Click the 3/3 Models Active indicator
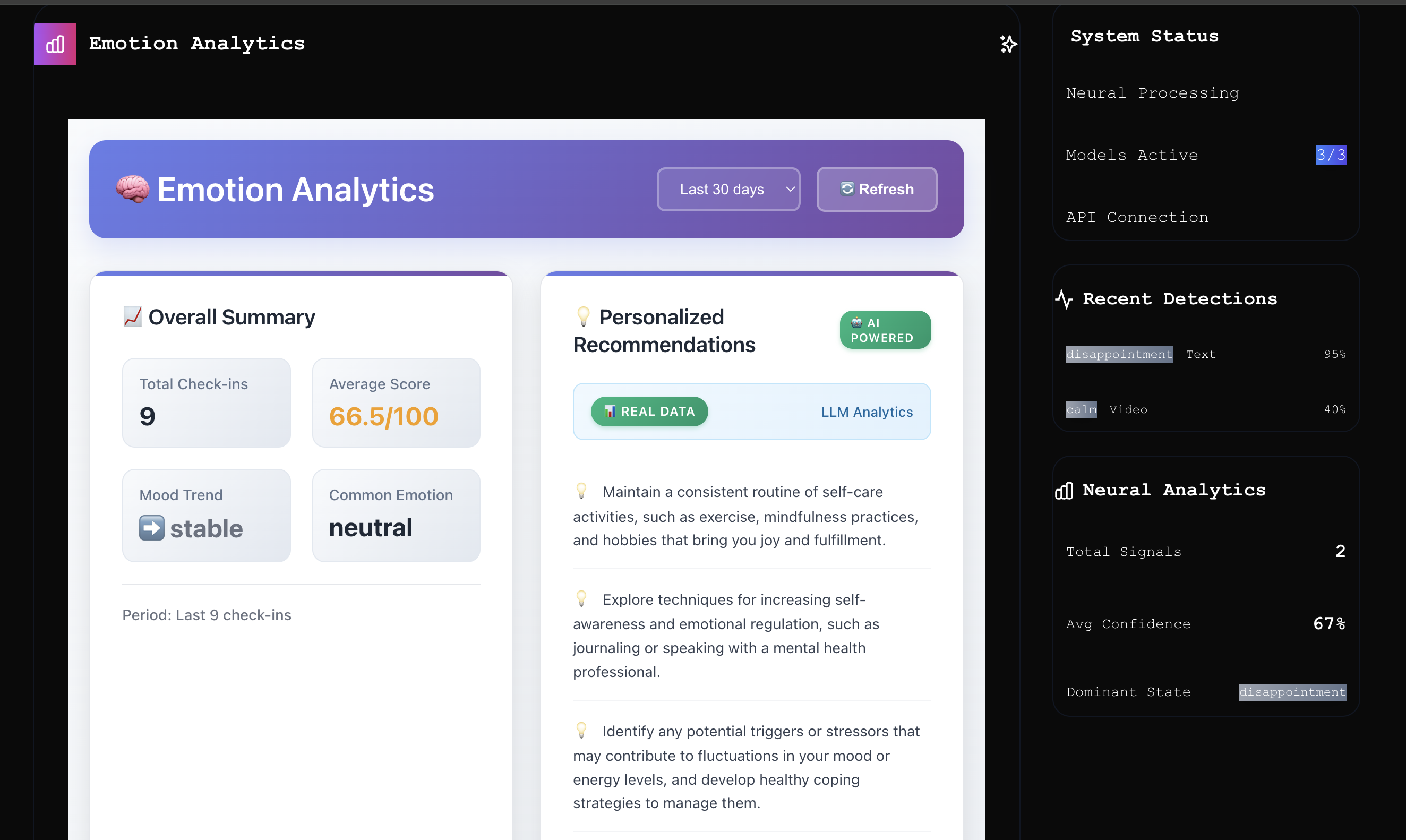The height and width of the screenshot is (840, 1406). 1330,155
